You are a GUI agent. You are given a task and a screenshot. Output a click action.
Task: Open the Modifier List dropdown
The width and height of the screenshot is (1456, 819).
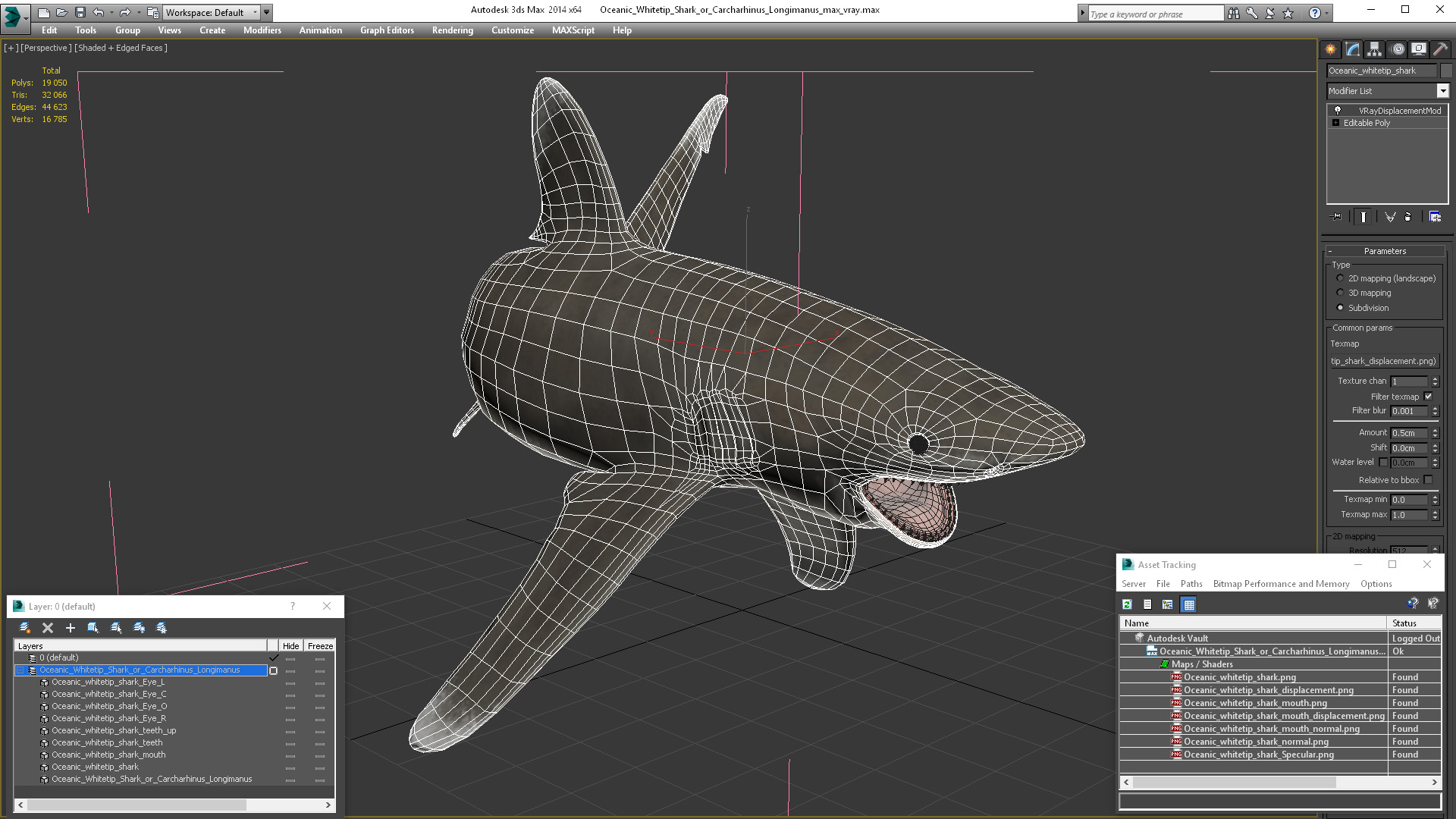(x=1442, y=91)
